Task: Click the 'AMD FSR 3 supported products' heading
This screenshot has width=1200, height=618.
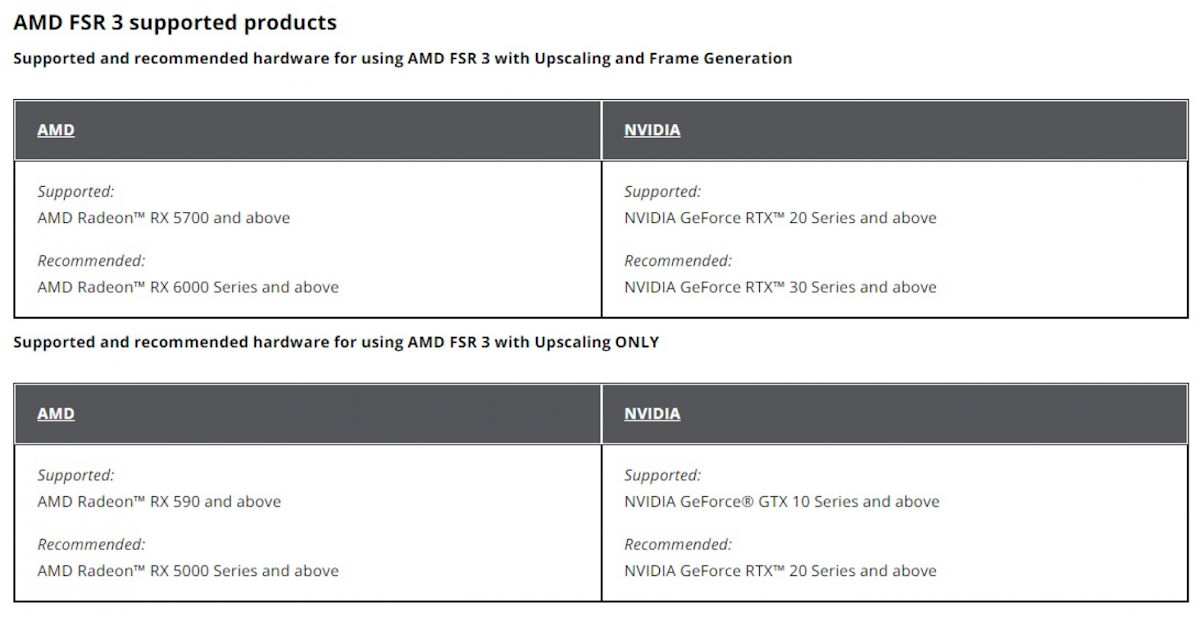Action: [x=175, y=22]
